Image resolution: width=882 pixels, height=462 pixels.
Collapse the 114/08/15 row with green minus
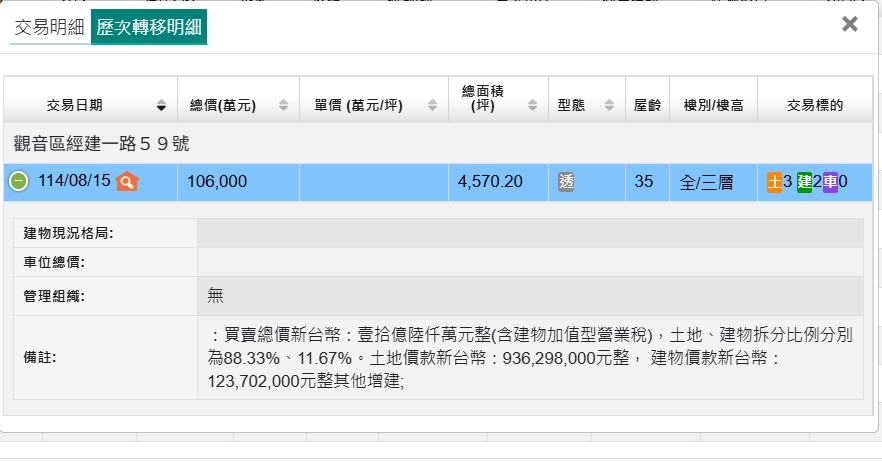pos(19,182)
